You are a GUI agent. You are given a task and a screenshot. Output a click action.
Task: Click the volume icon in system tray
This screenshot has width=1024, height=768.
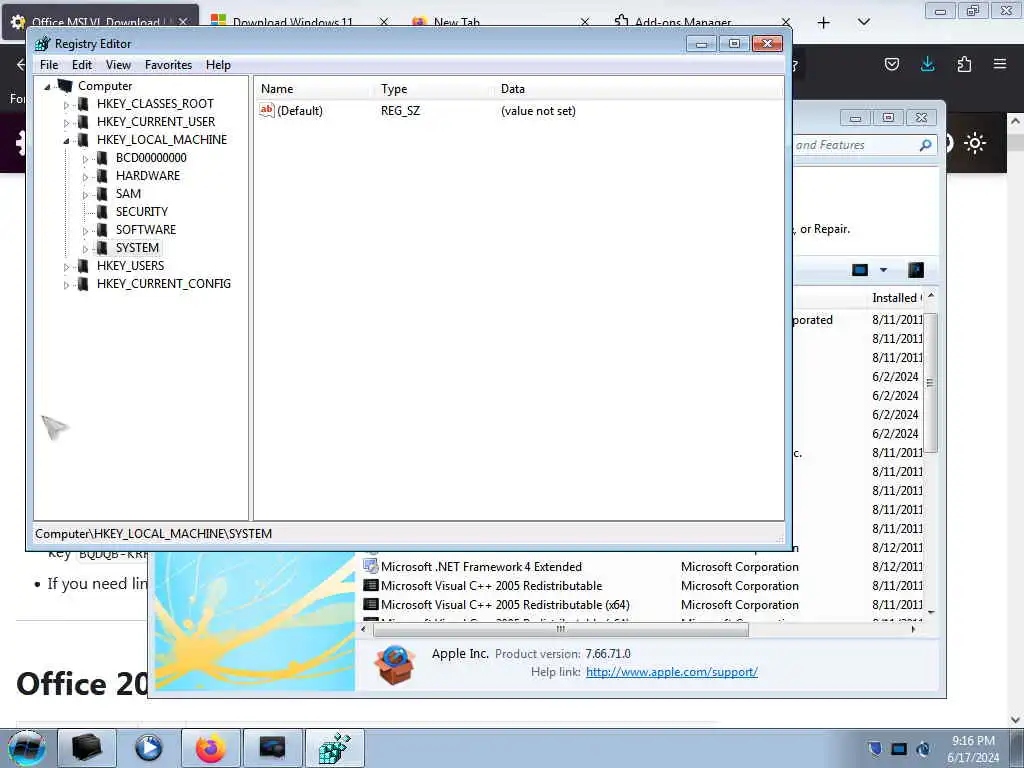click(923, 749)
